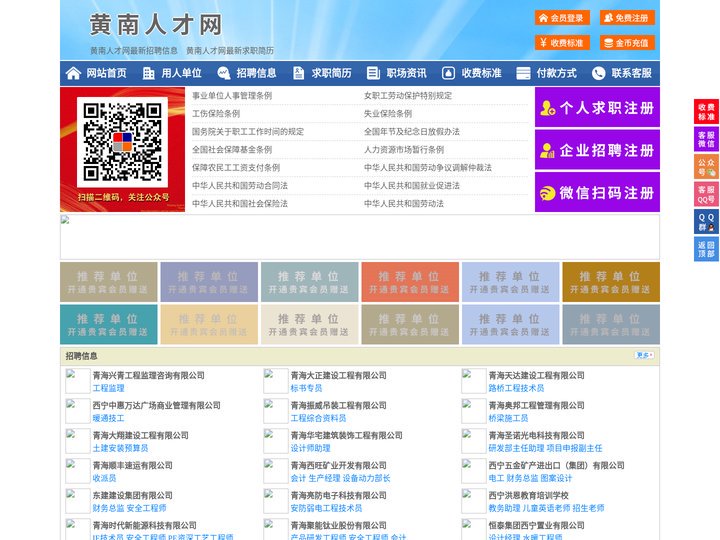Open 青海天达建设工程有限公司 company
Screen dimensions: 720x540
[x=536, y=375]
